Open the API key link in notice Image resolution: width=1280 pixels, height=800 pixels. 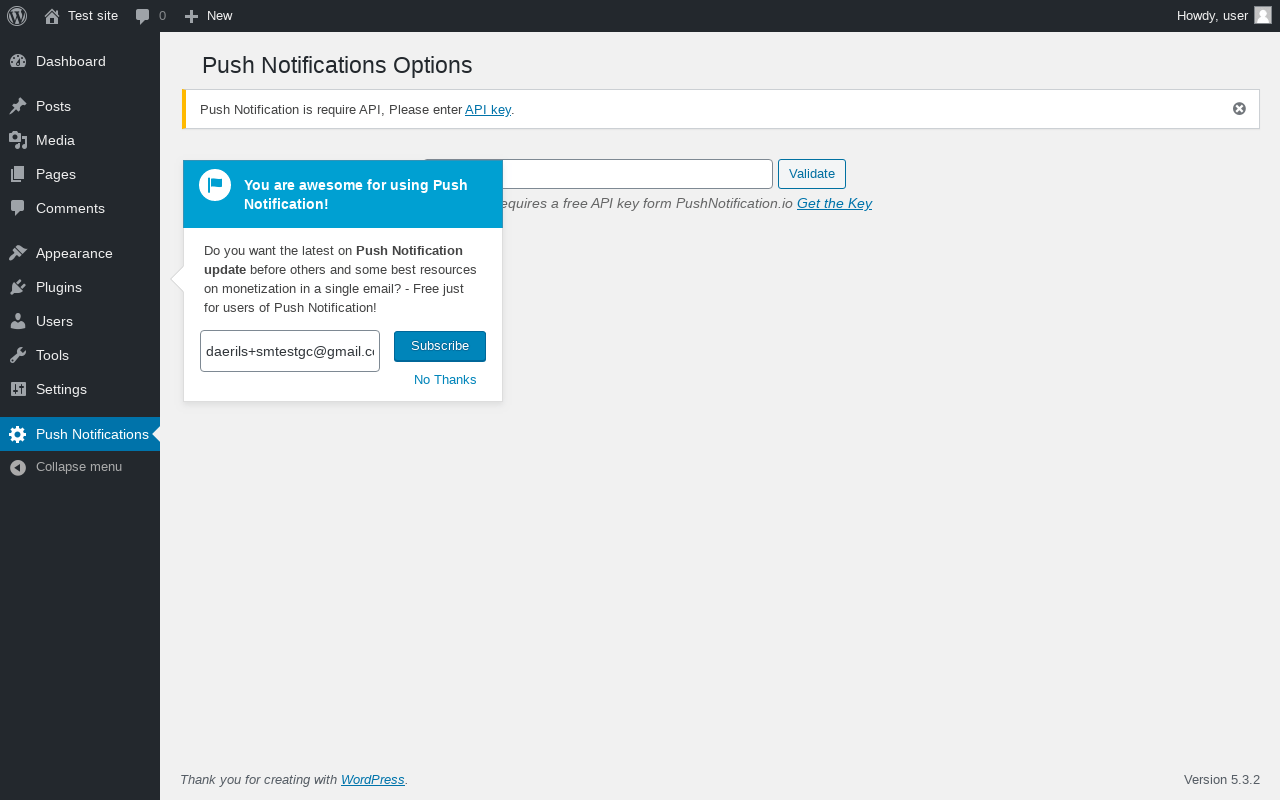[488, 109]
